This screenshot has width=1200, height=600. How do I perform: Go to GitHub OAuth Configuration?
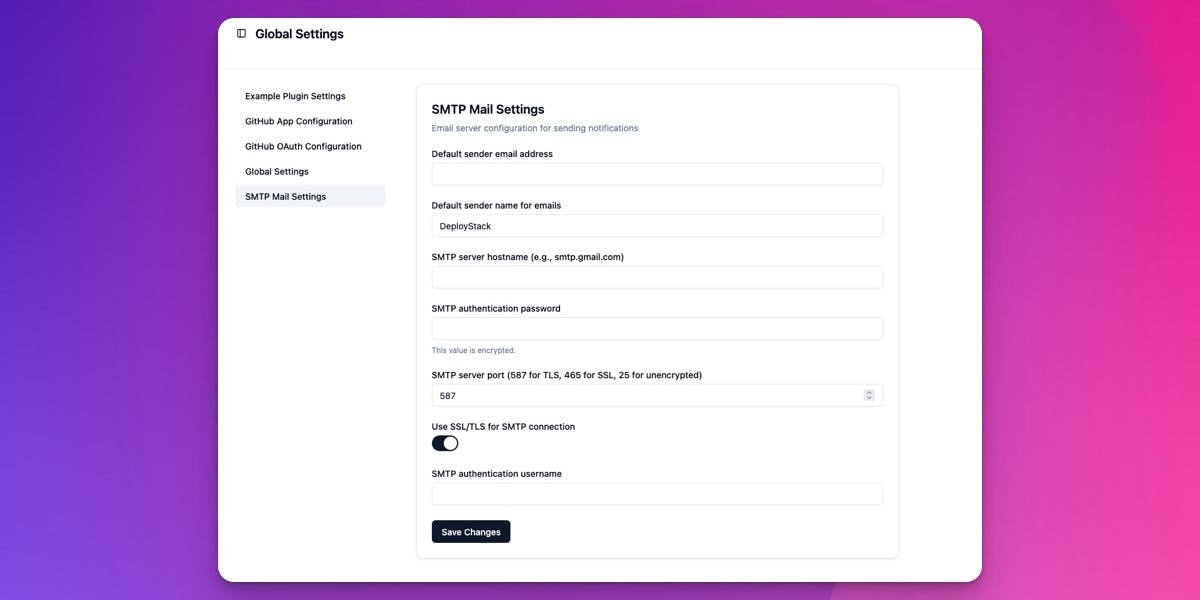pos(303,146)
